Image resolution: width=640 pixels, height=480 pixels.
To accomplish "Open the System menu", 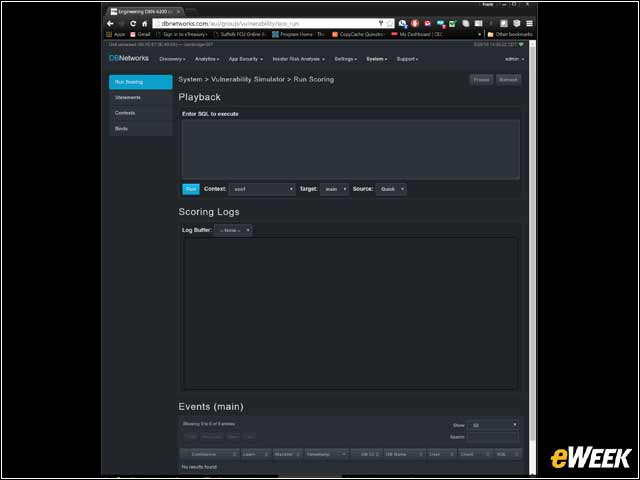I will tap(377, 59).
